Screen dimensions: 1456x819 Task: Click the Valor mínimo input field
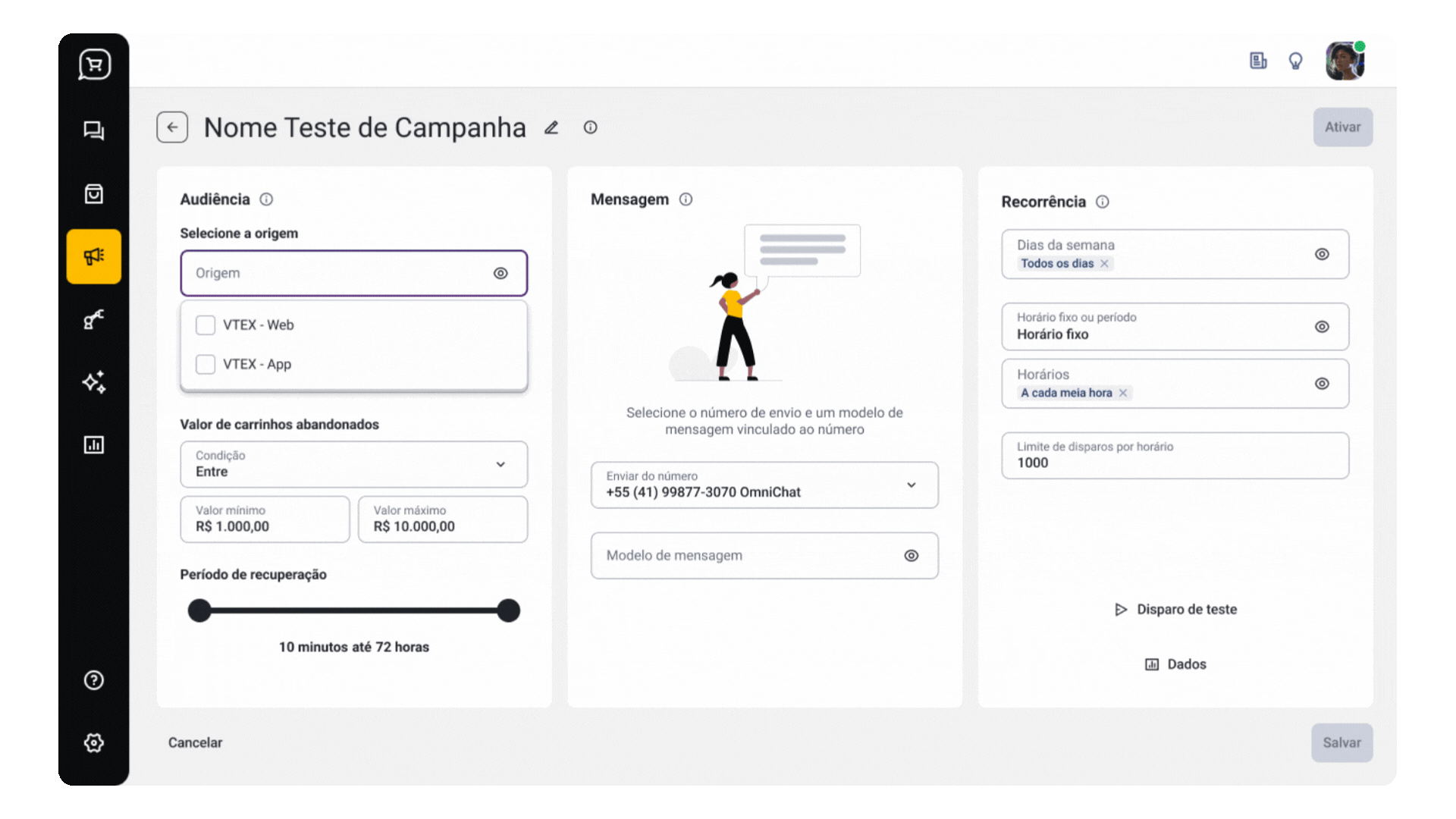point(265,519)
